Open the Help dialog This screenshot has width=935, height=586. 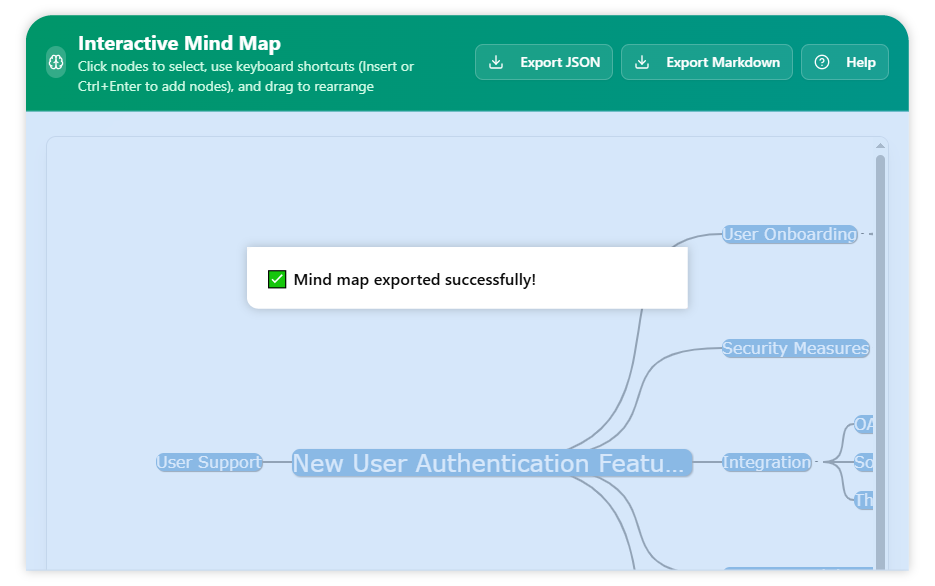tap(845, 62)
